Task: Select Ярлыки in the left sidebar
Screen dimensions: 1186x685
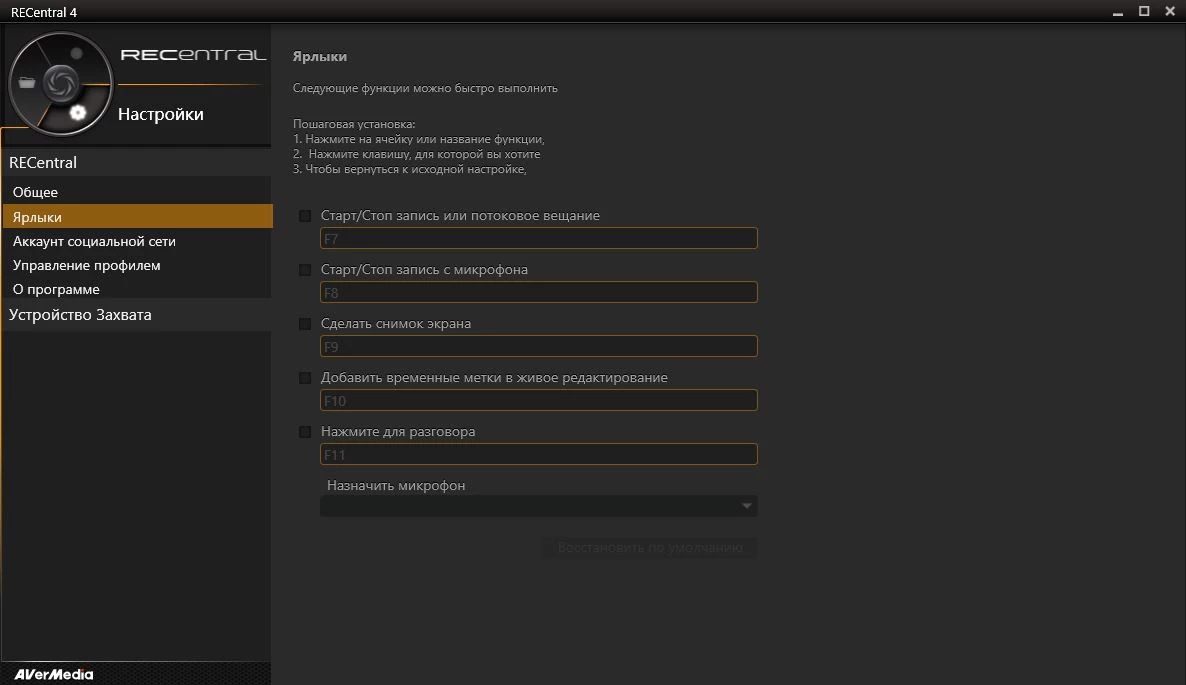Action: click(136, 217)
